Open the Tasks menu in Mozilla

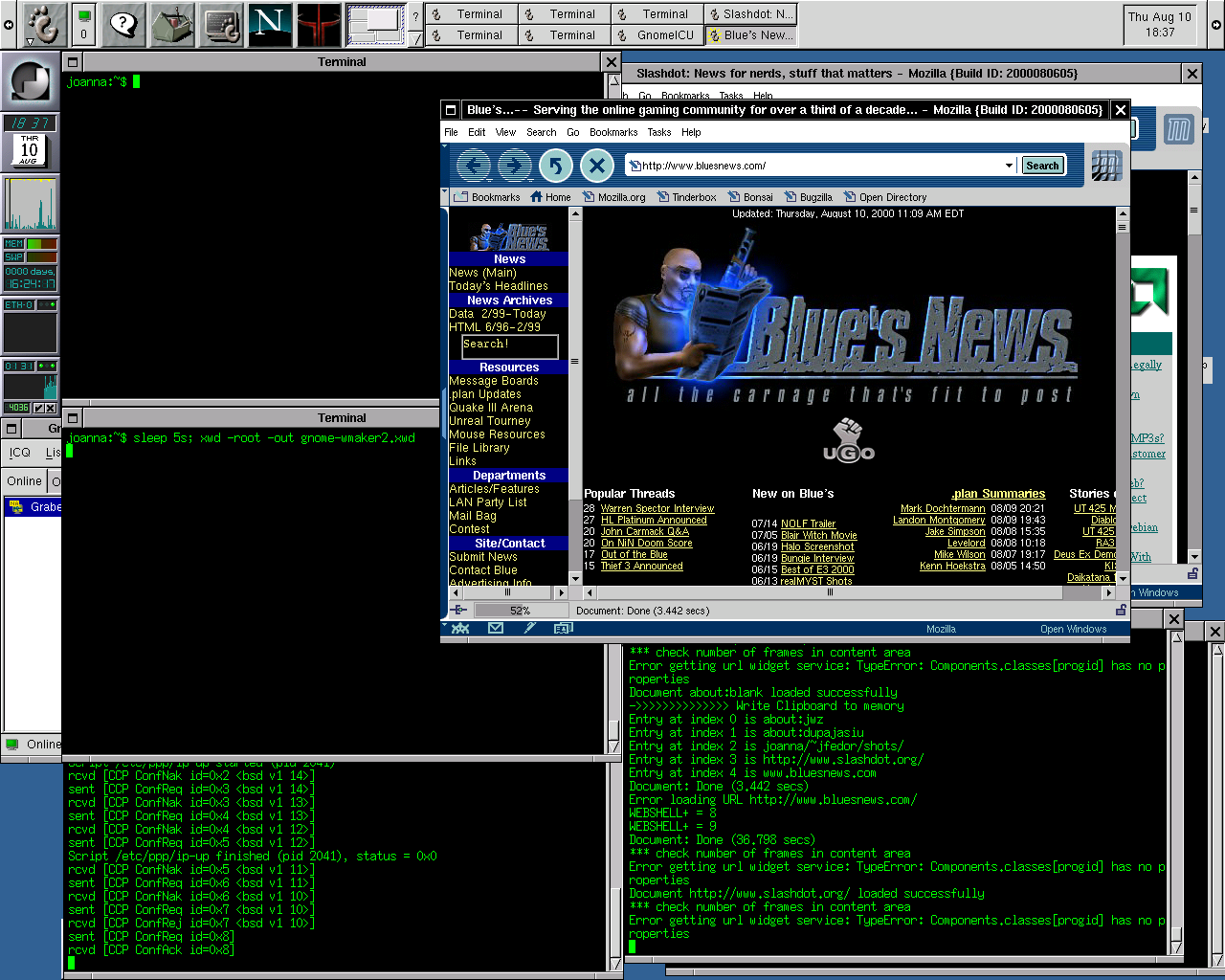click(x=659, y=132)
